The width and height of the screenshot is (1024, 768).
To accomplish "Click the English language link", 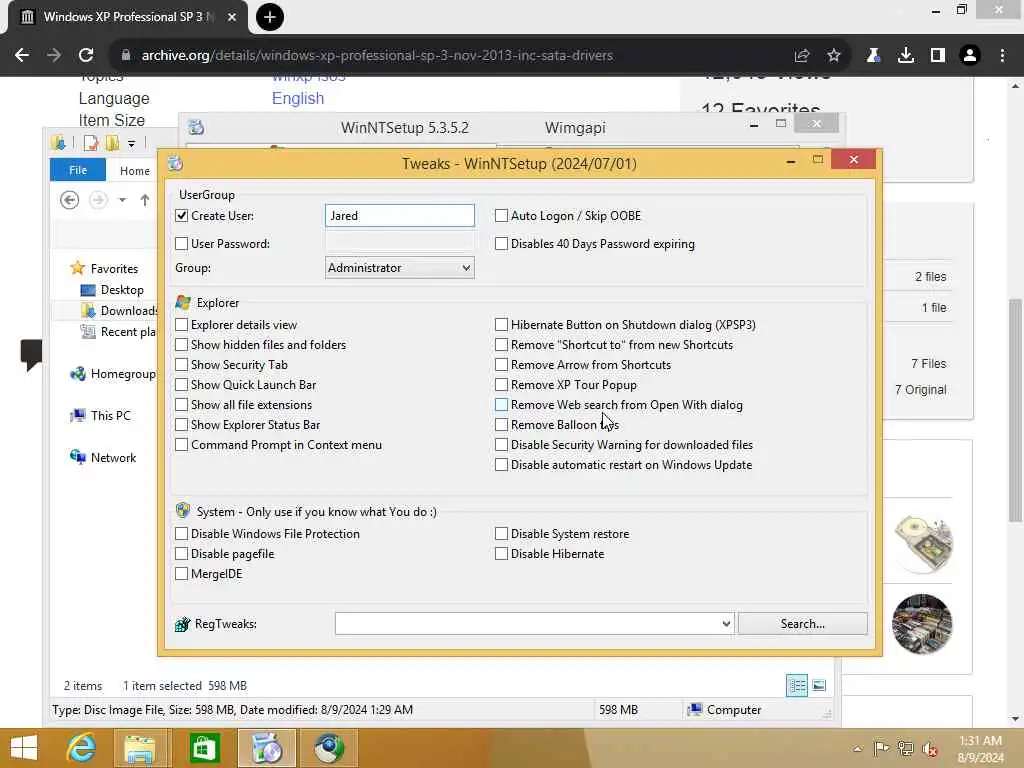I will point(298,98).
